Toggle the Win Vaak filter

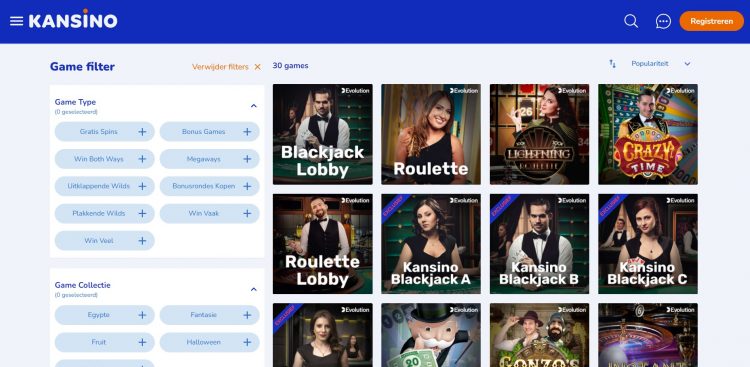tap(210, 213)
